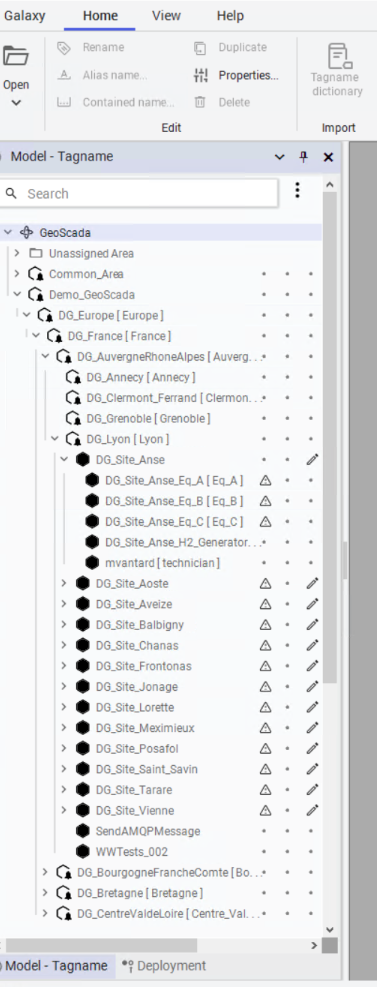Collapse the DG_Lyon node

pos(54,439)
